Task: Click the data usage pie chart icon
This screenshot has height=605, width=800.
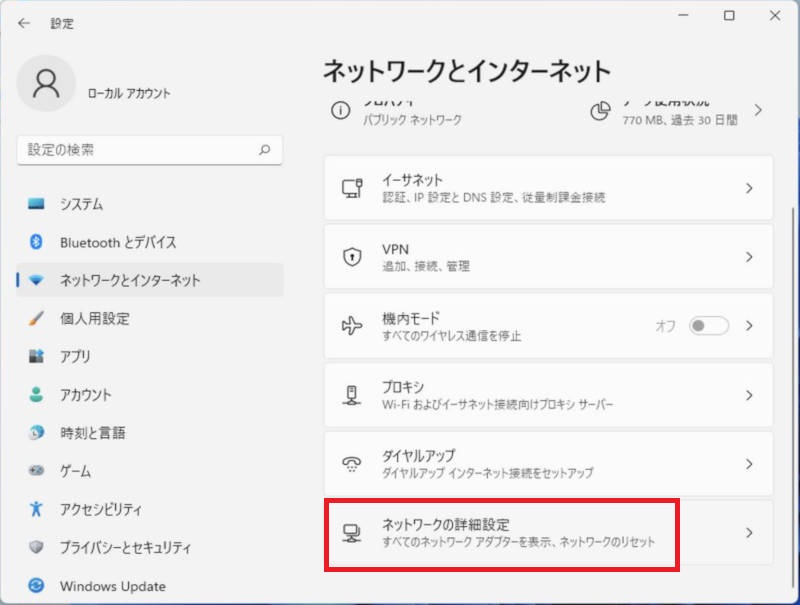Action: (x=601, y=111)
